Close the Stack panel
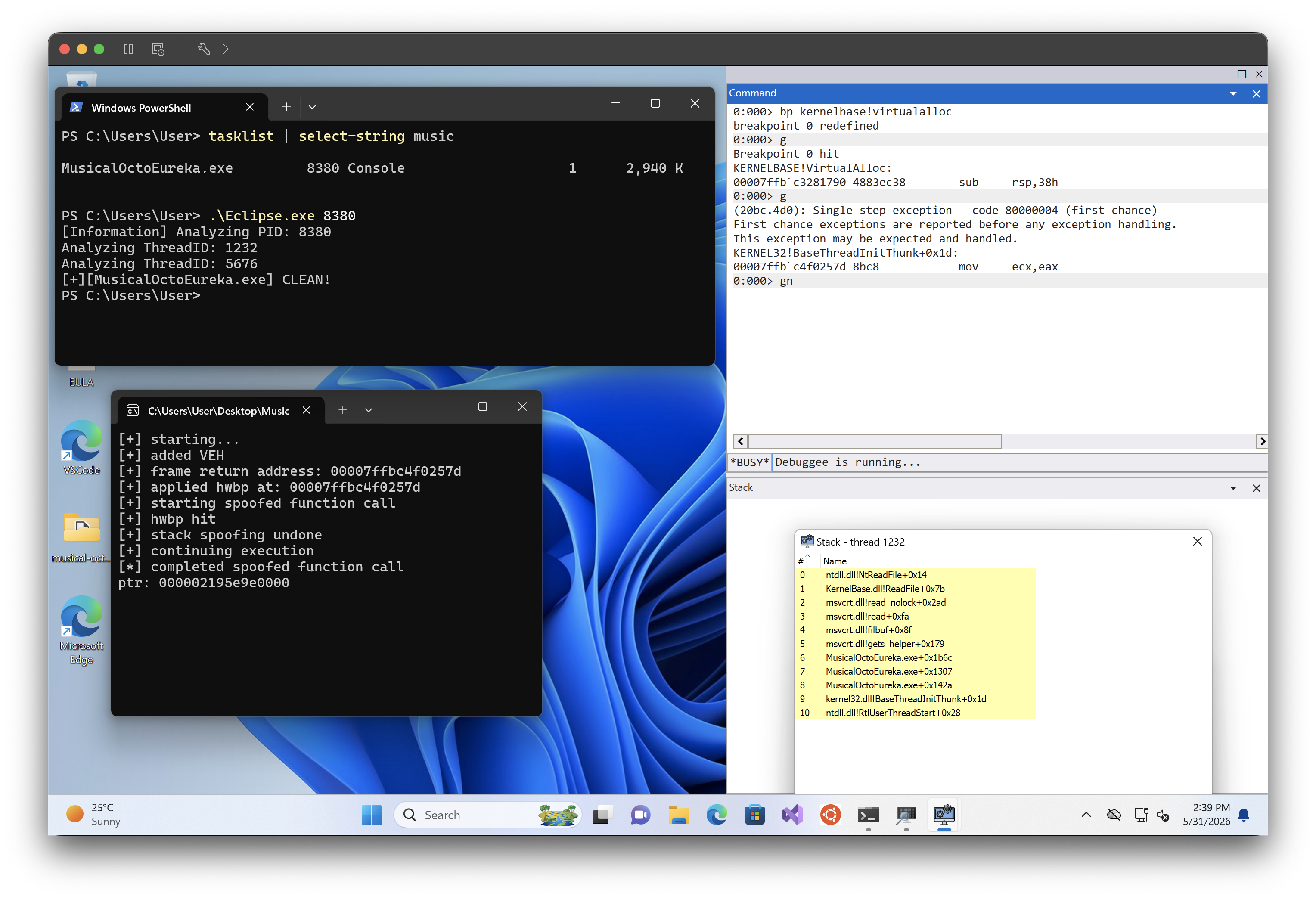 (x=1256, y=488)
